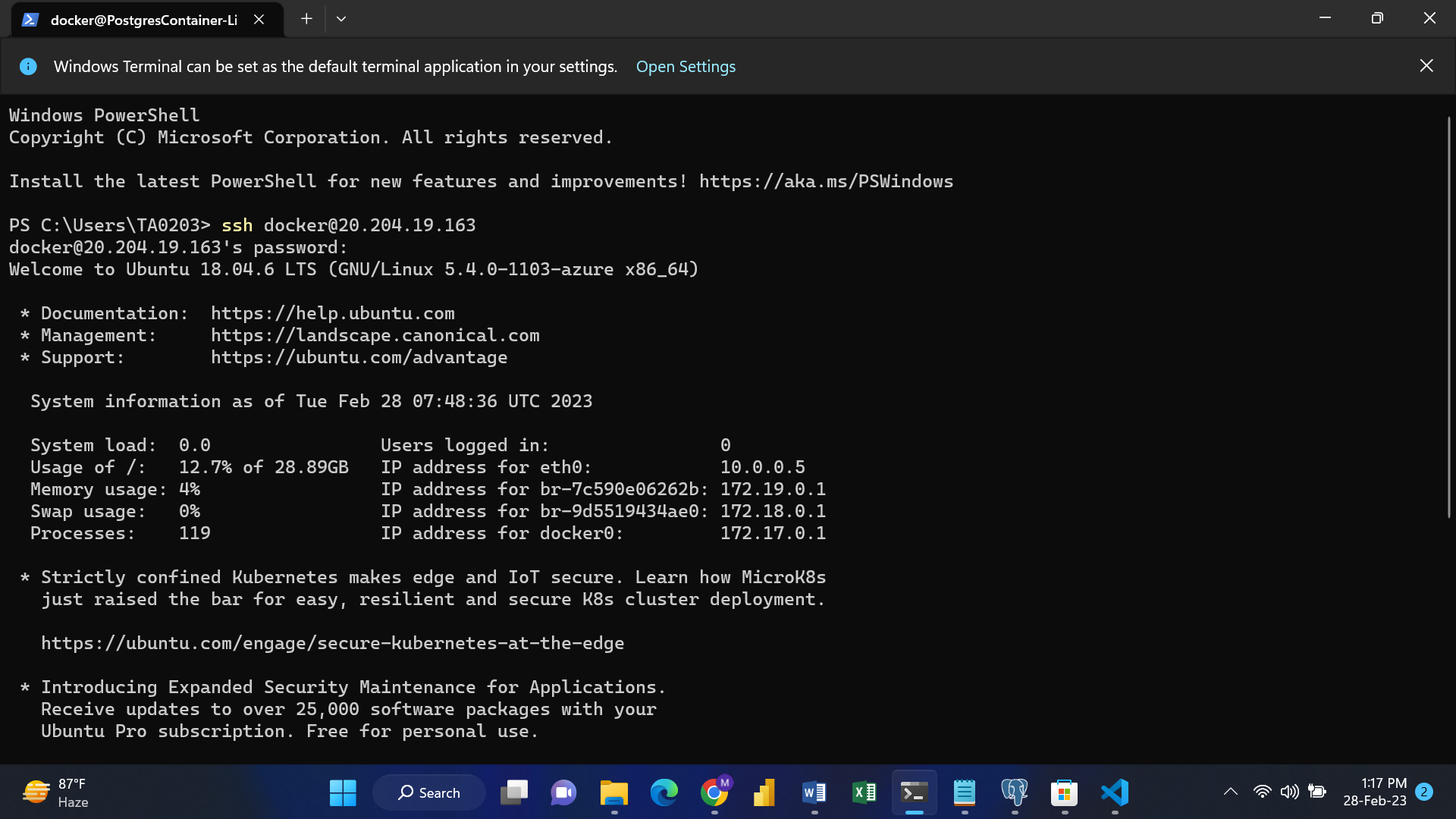Open a new tab with plus button
1456x819 pixels.
point(306,19)
